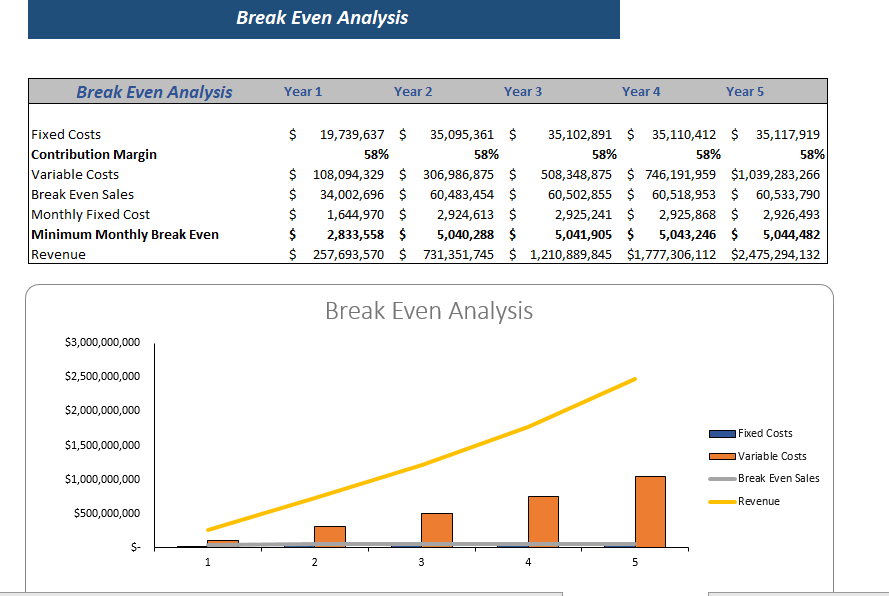Select the Year 5 column header

[x=745, y=91]
